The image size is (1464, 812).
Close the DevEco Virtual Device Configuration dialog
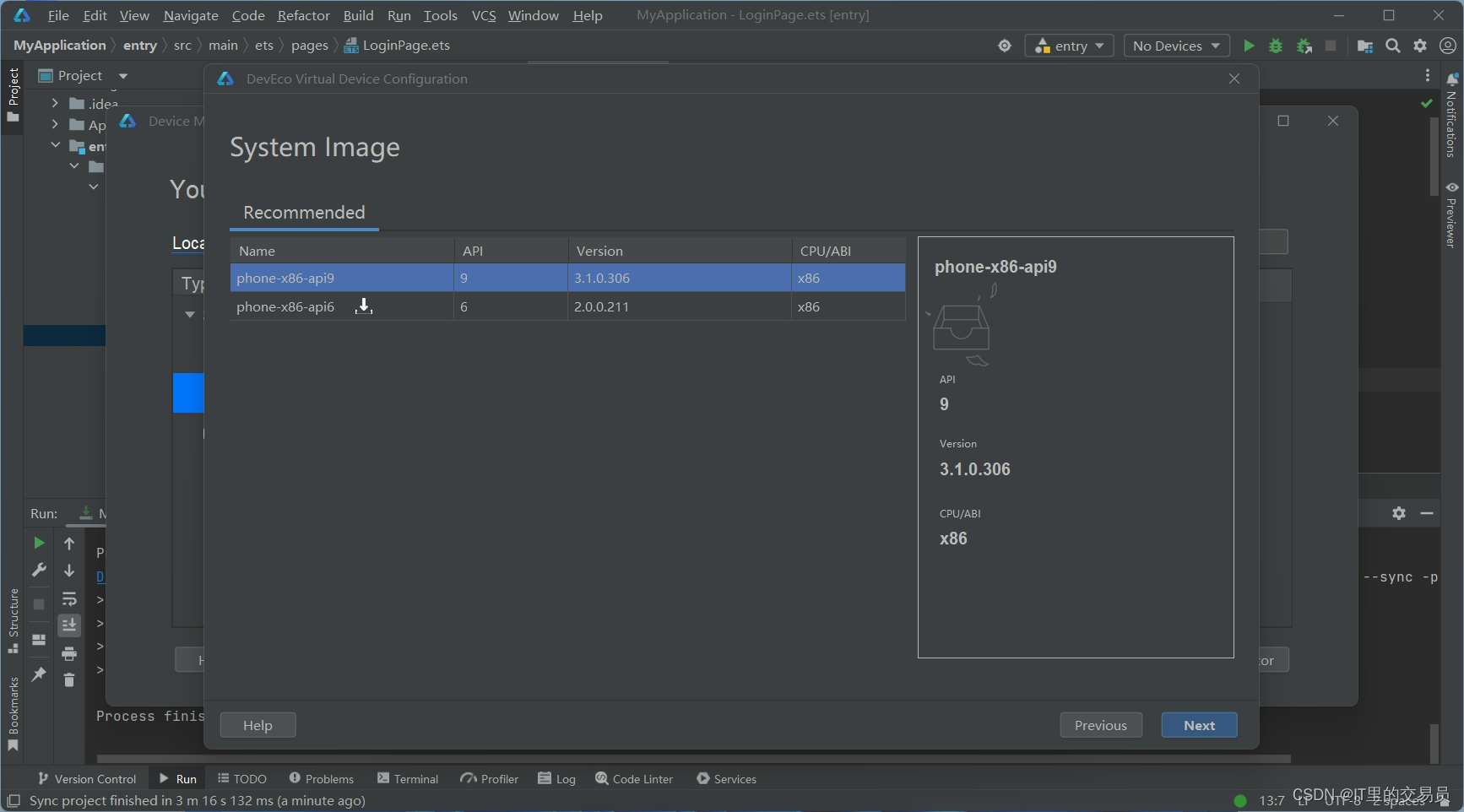[x=1234, y=78]
